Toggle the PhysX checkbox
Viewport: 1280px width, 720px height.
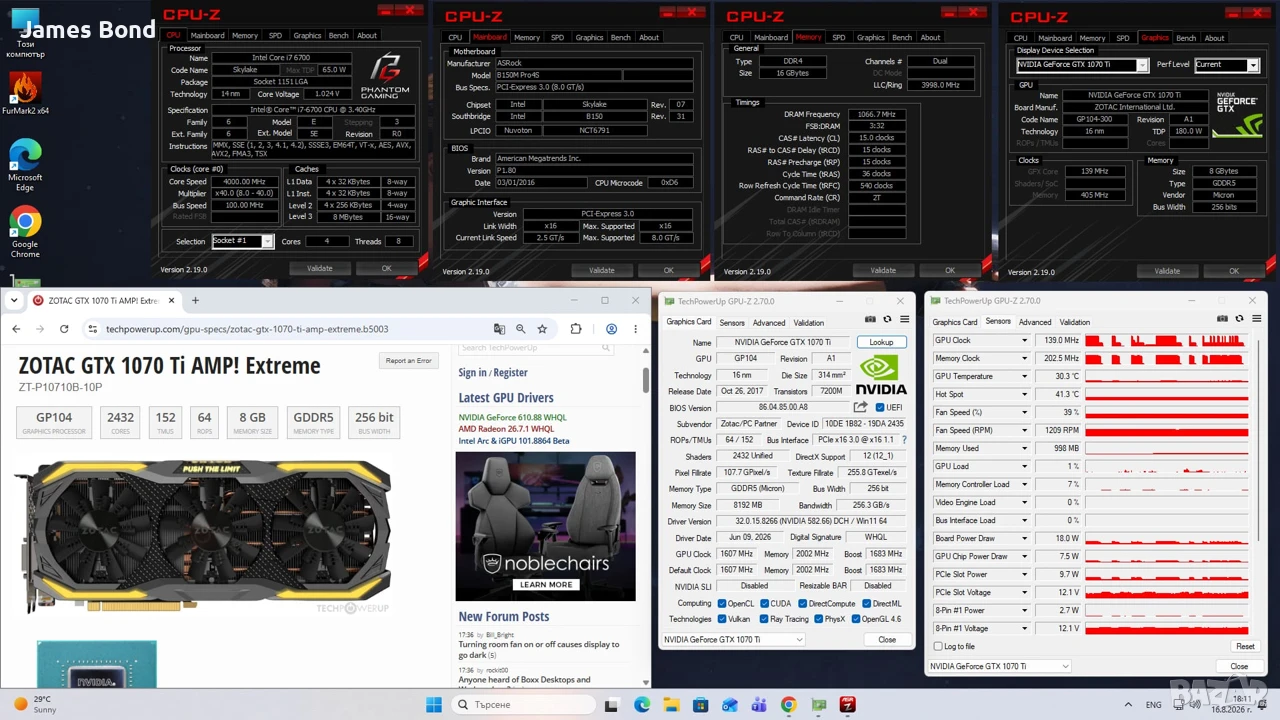[x=819, y=619]
